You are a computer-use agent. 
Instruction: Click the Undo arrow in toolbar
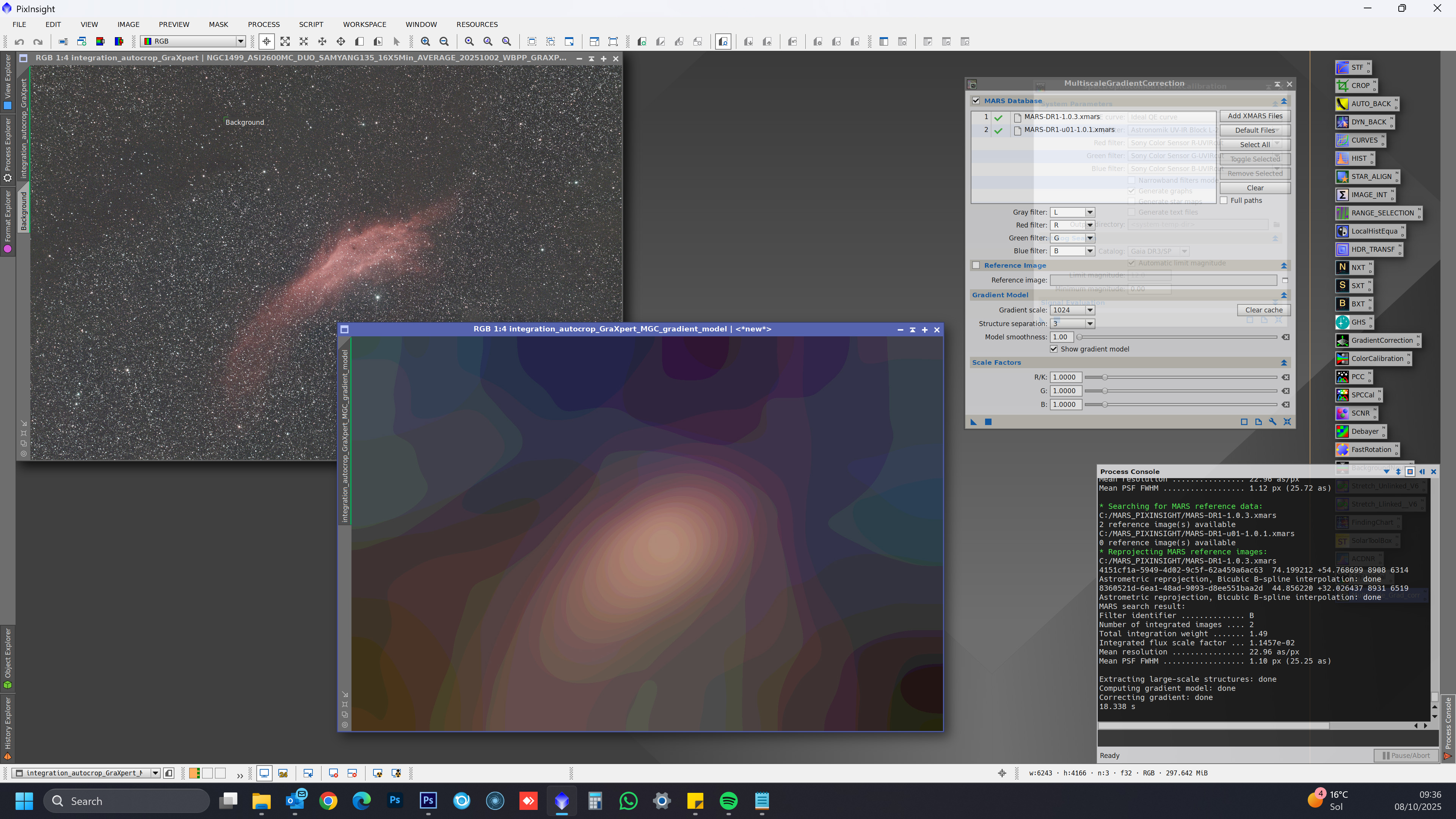click(x=19, y=41)
